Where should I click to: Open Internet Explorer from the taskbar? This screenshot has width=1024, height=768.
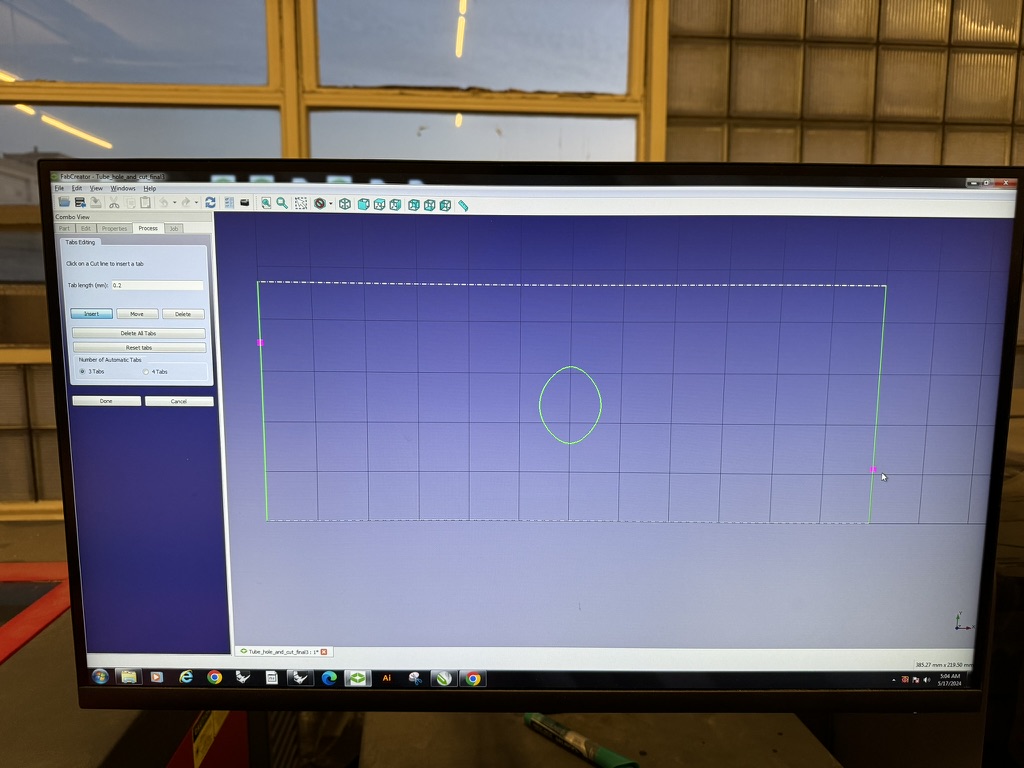point(186,677)
